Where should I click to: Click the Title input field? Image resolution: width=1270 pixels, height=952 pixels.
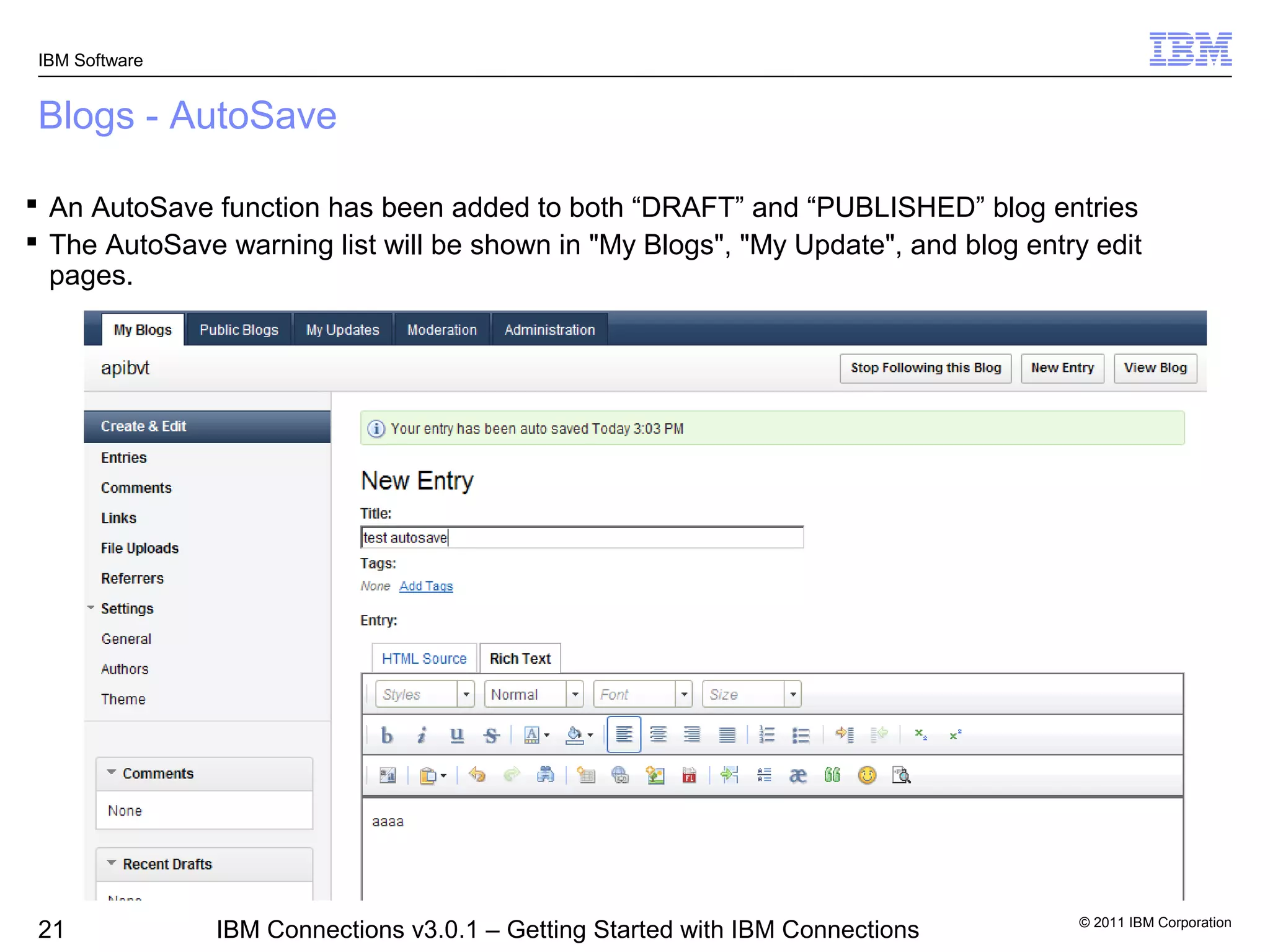pyautogui.click(x=582, y=537)
